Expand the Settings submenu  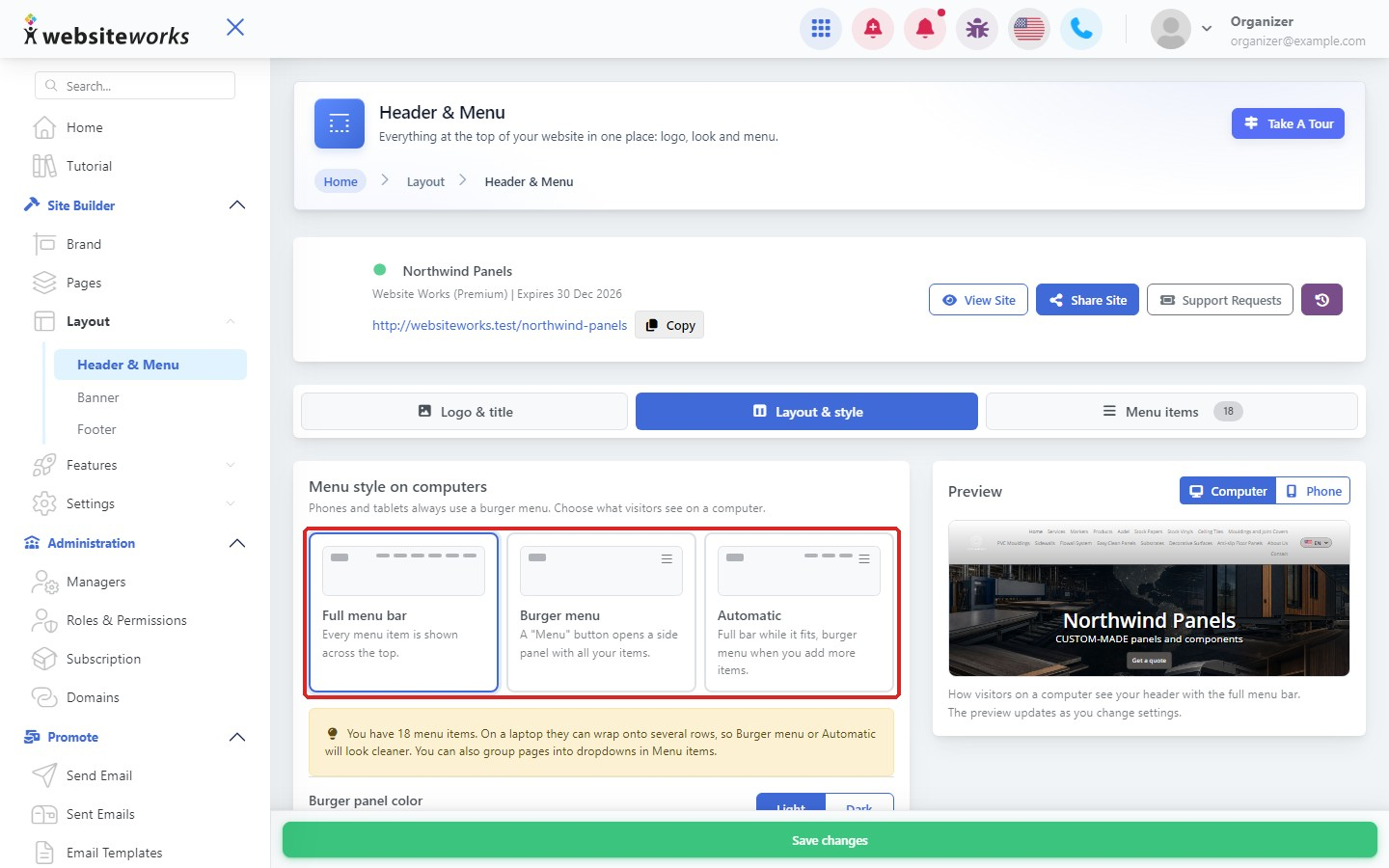coord(231,503)
